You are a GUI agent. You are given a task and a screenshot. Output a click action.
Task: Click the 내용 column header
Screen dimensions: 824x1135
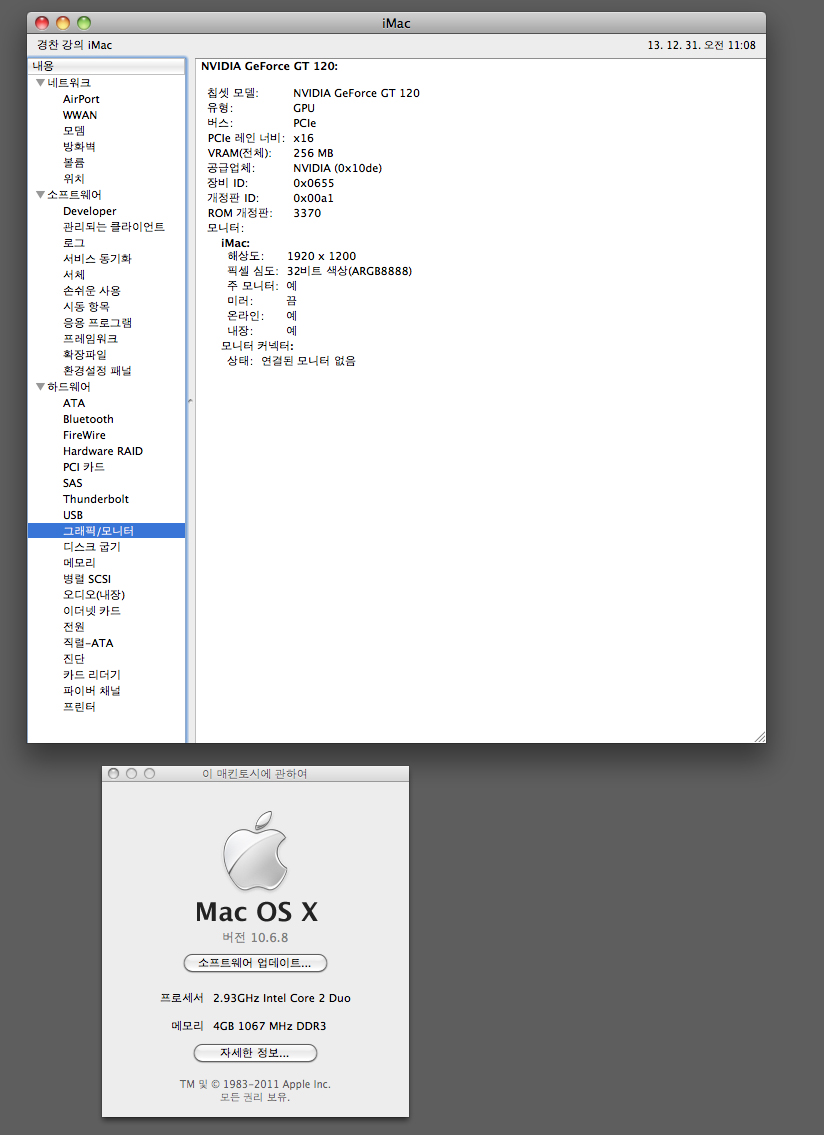[x=106, y=66]
